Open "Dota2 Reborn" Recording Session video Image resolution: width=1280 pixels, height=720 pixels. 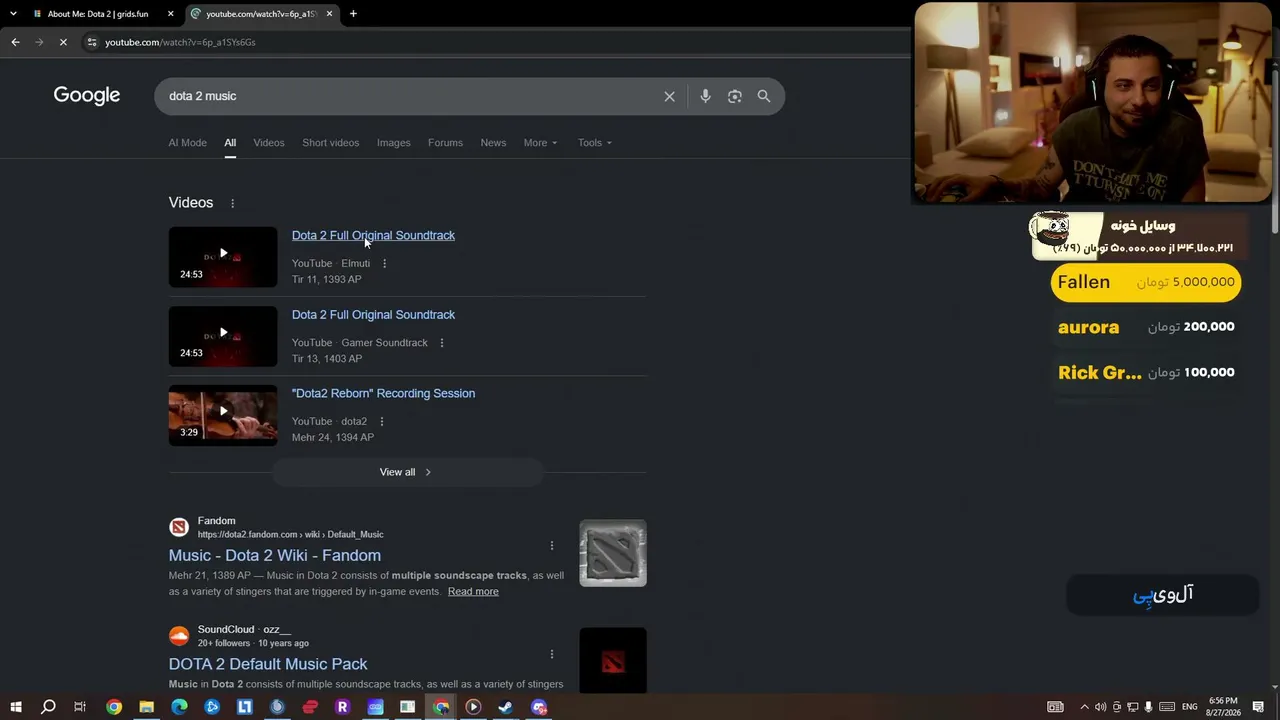pyautogui.click(x=383, y=394)
